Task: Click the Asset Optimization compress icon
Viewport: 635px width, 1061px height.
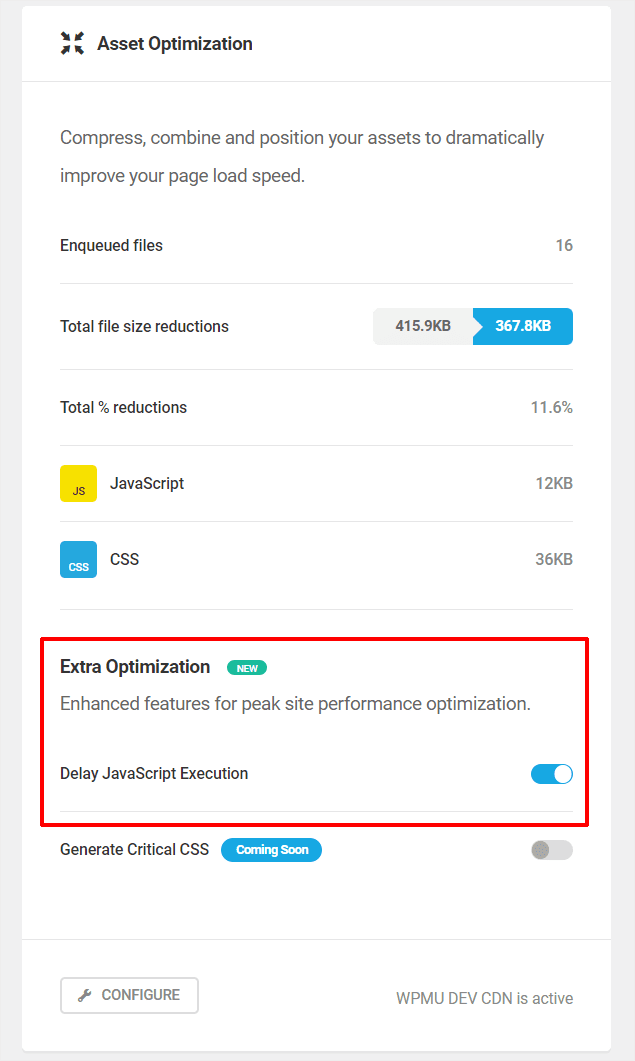Action: point(71,43)
